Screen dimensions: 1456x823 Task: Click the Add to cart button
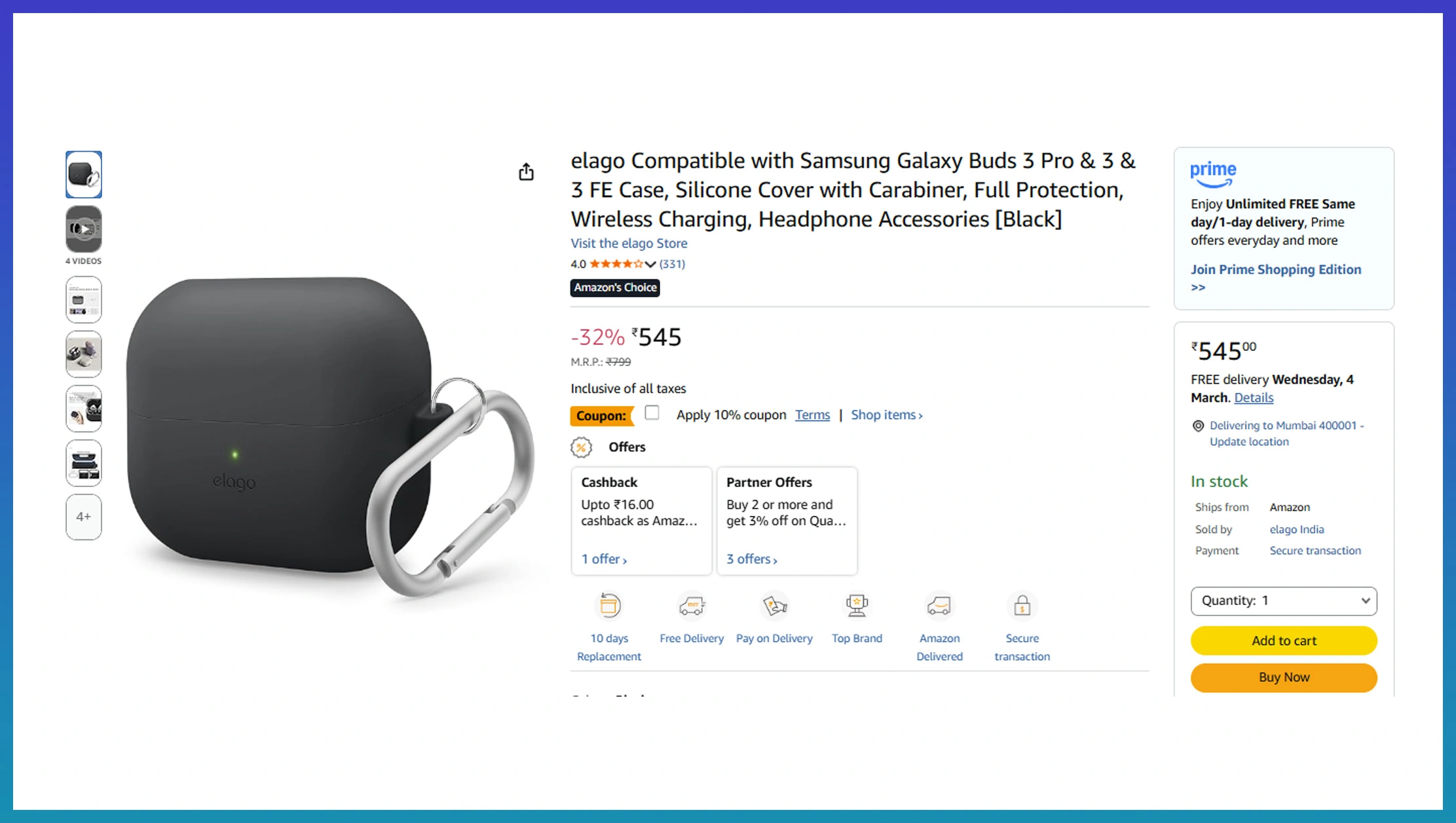[1283, 640]
